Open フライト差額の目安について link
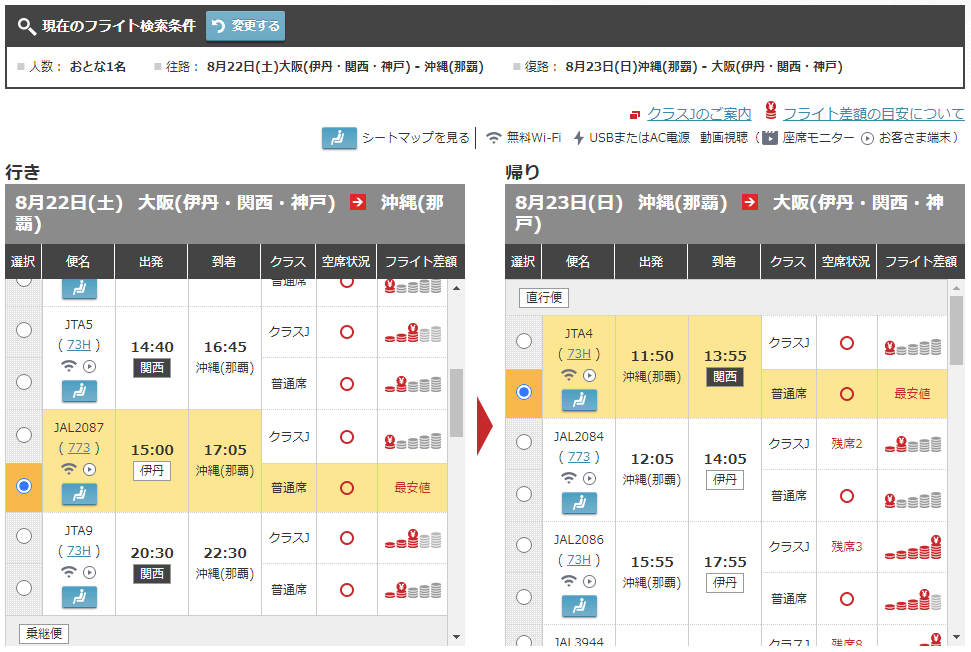The image size is (971, 652). pyautogui.click(x=873, y=114)
